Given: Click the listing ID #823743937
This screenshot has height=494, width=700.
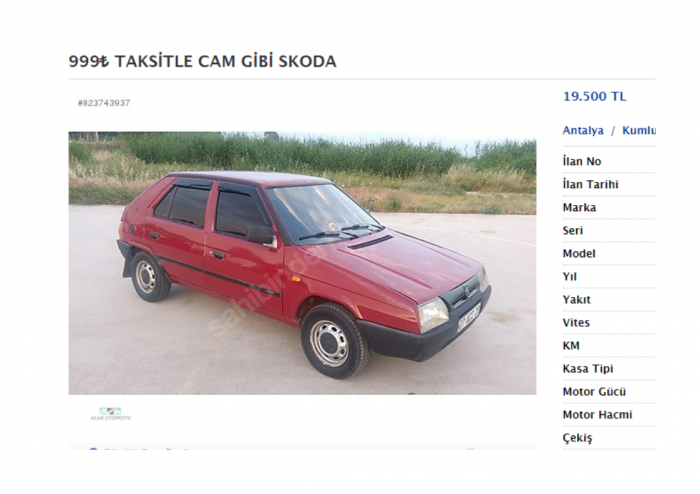Looking at the screenshot, I should (x=104, y=103).
